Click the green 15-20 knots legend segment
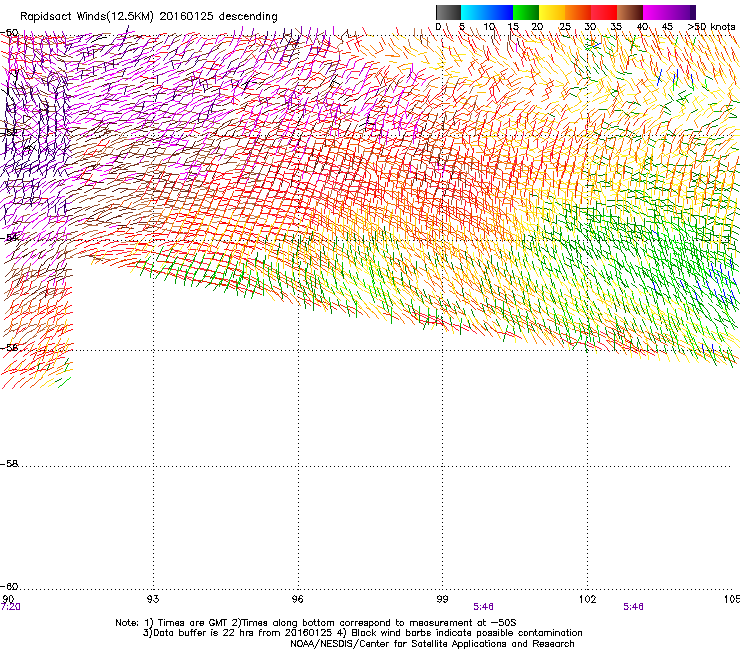 pos(526,12)
